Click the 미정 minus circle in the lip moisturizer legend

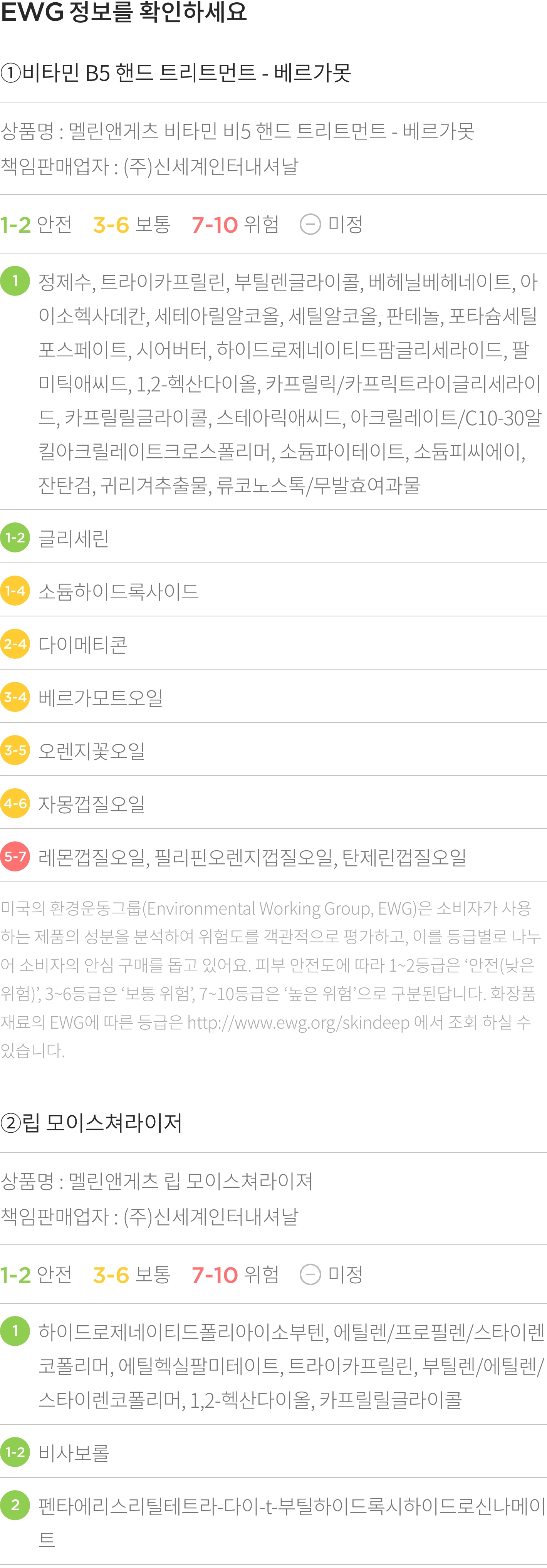point(310,1274)
